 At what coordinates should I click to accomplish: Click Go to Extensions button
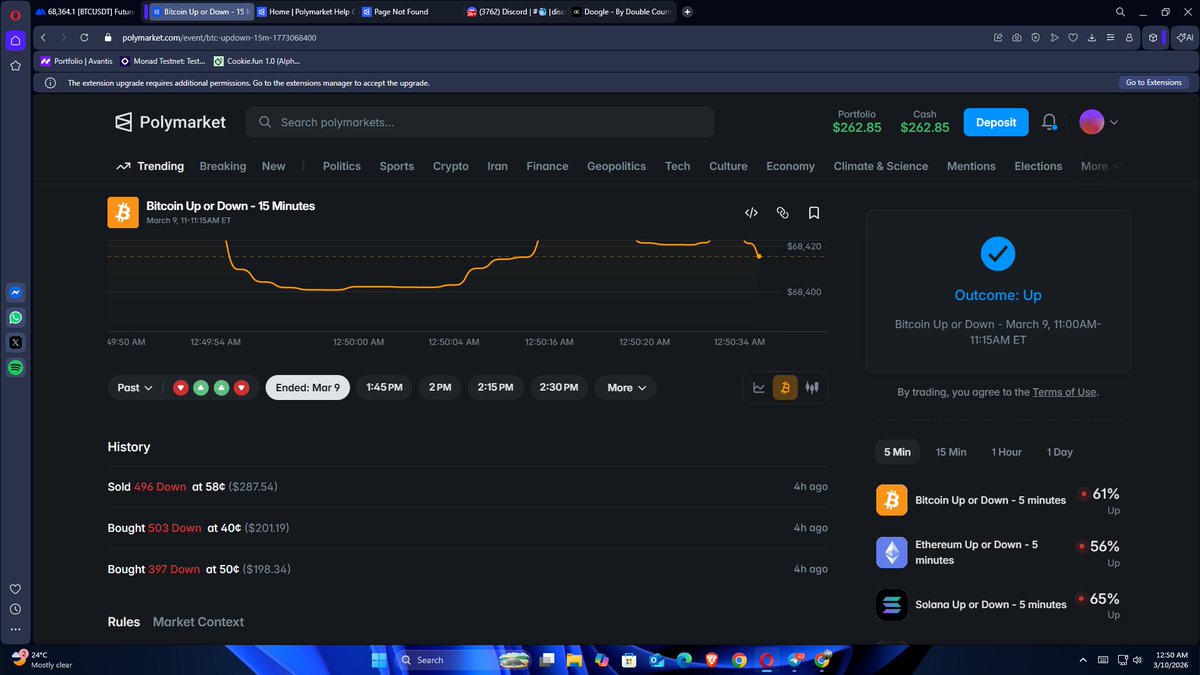coord(1153,83)
